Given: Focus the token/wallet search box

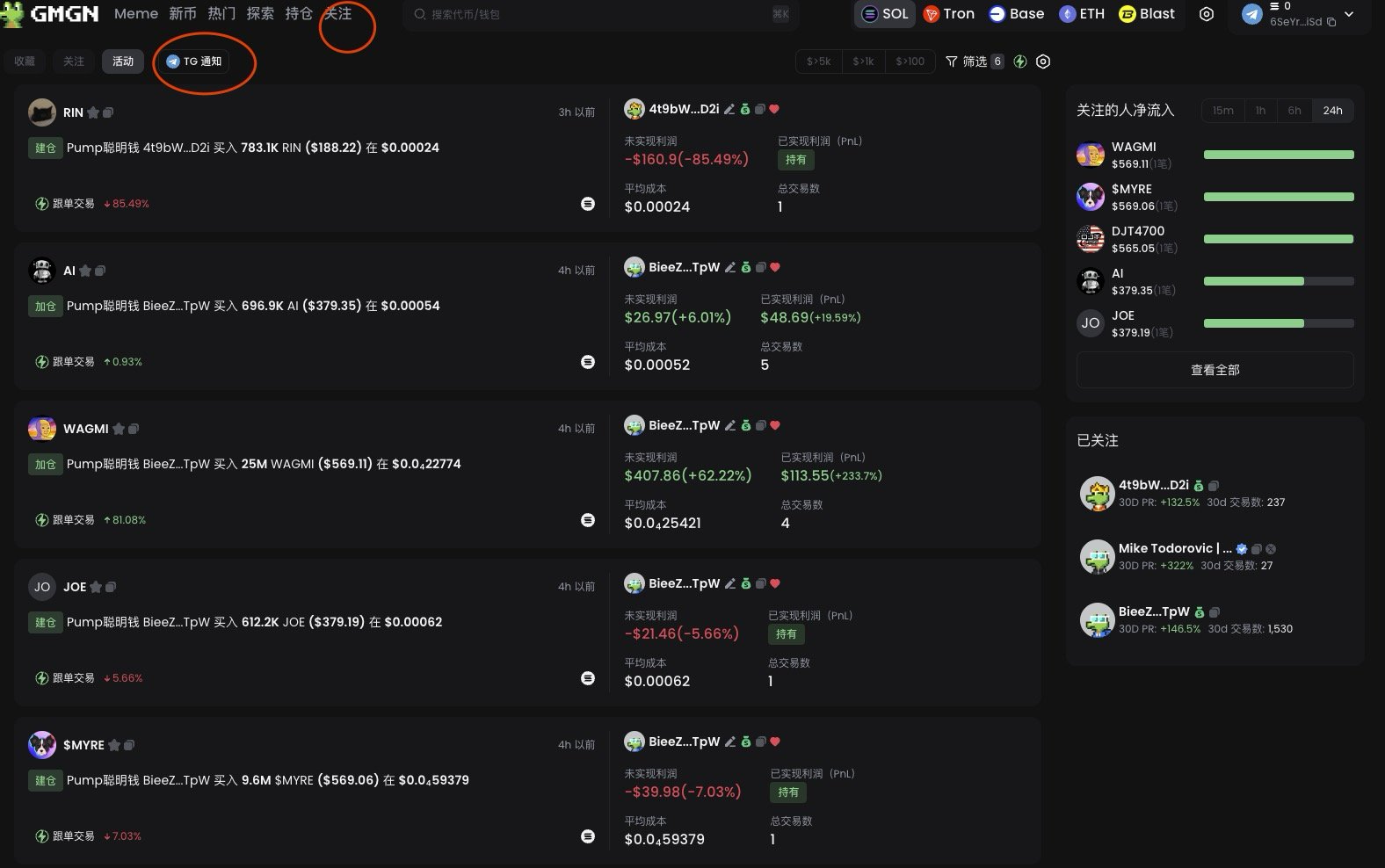Looking at the screenshot, I should [601, 14].
